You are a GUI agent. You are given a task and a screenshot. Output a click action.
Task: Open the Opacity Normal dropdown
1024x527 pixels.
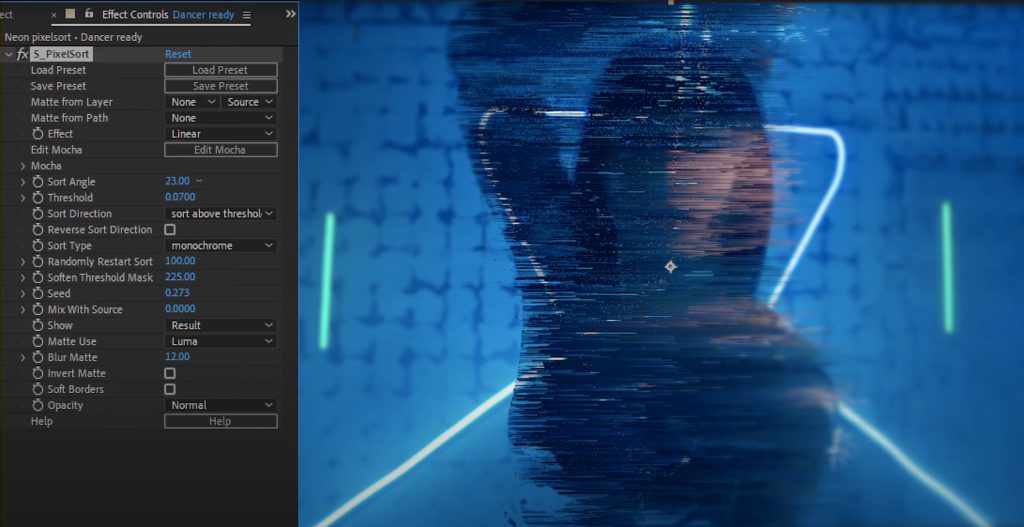[220, 405]
